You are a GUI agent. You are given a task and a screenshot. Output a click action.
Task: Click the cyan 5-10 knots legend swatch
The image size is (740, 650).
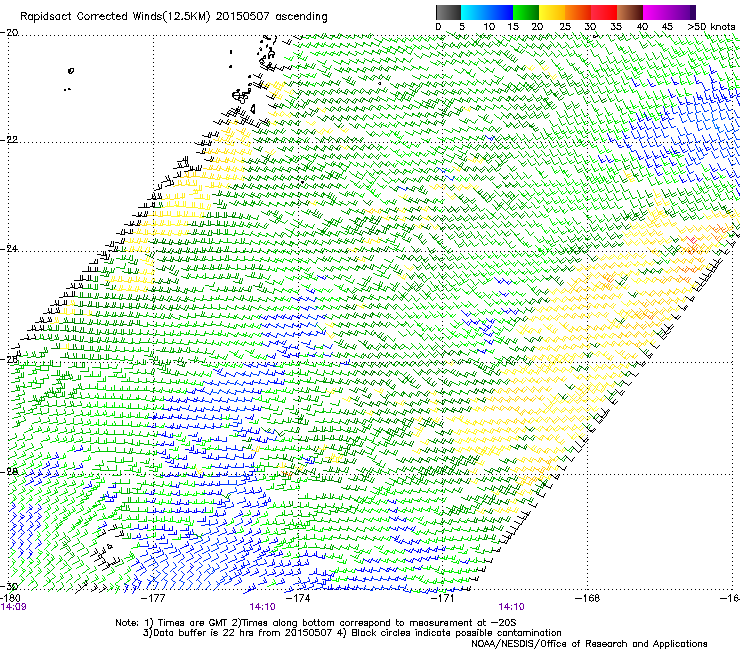point(474,12)
